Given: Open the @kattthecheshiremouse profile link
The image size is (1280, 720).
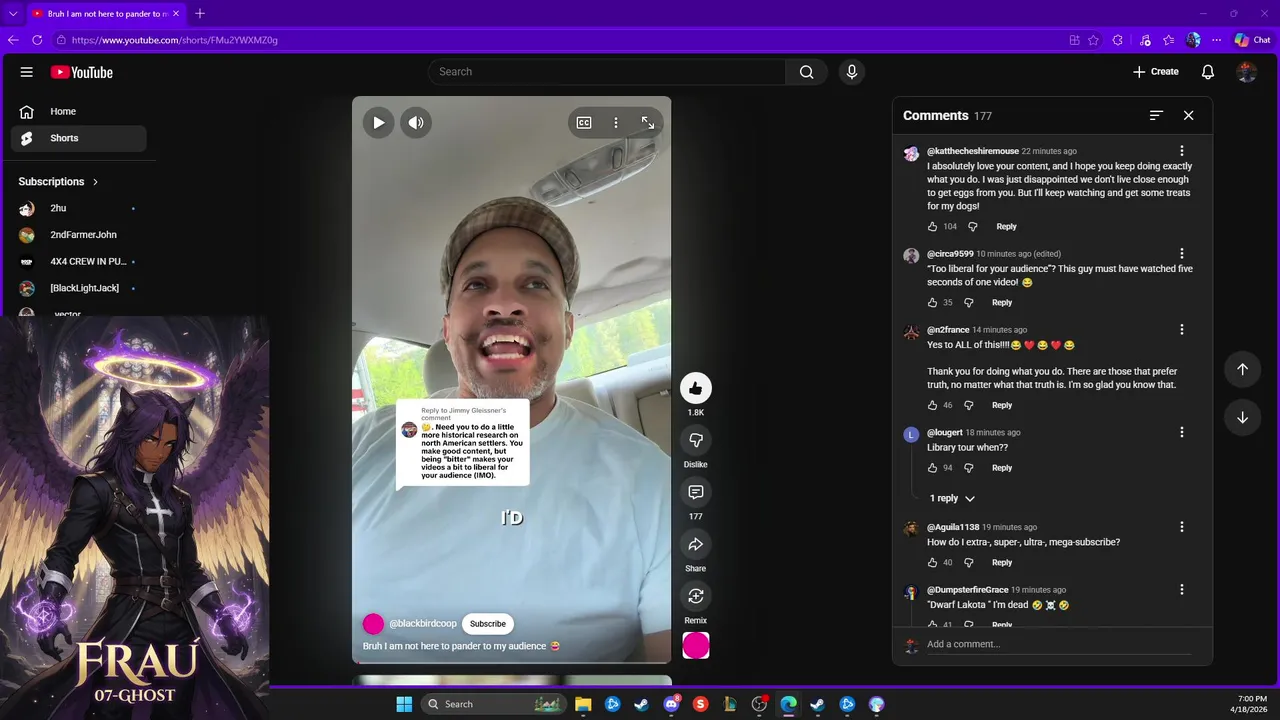Looking at the screenshot, I should pos(973,151).
